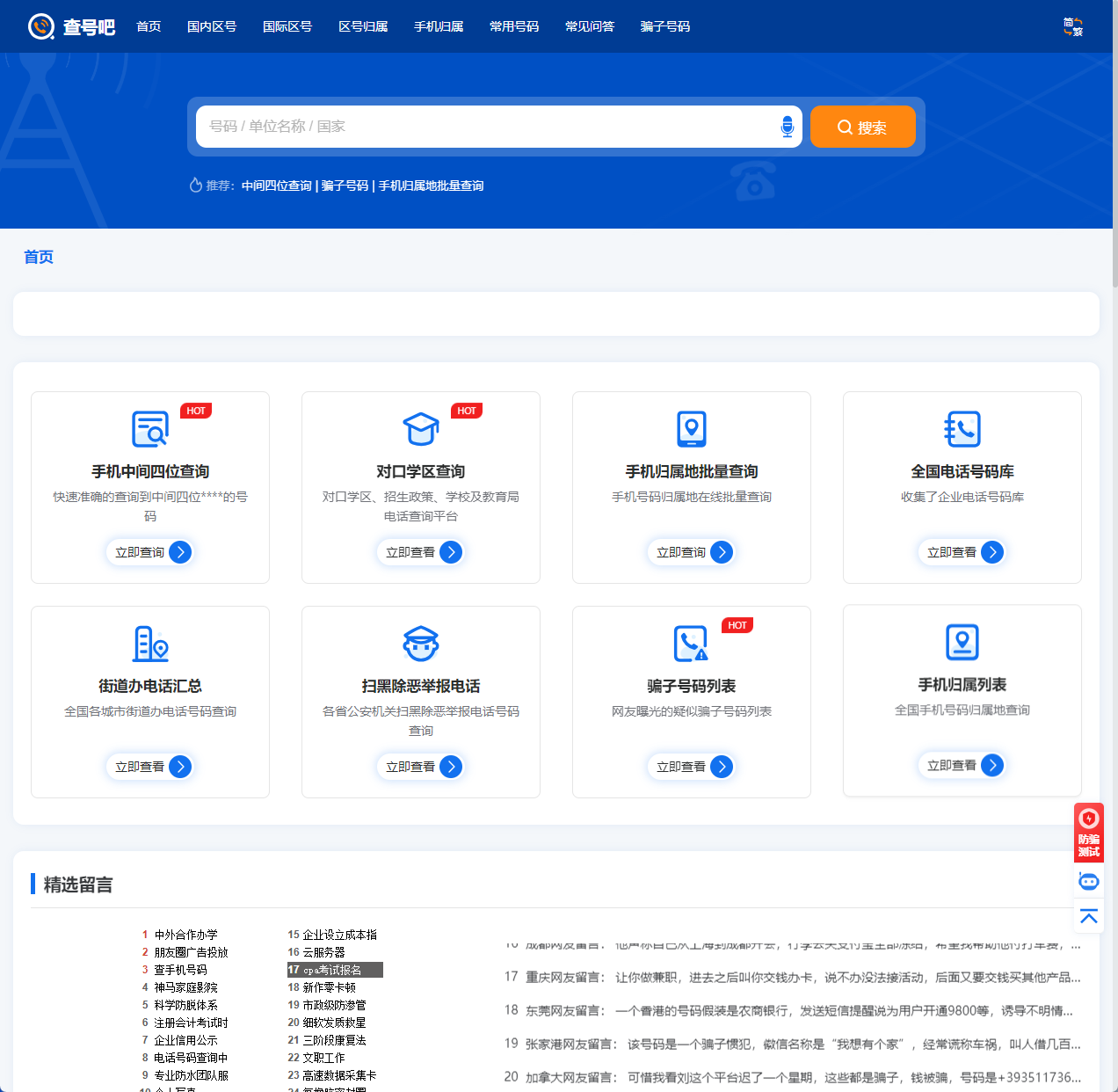
Task: Select 常见问答 in the navigation bar
Action: (590, 25)
